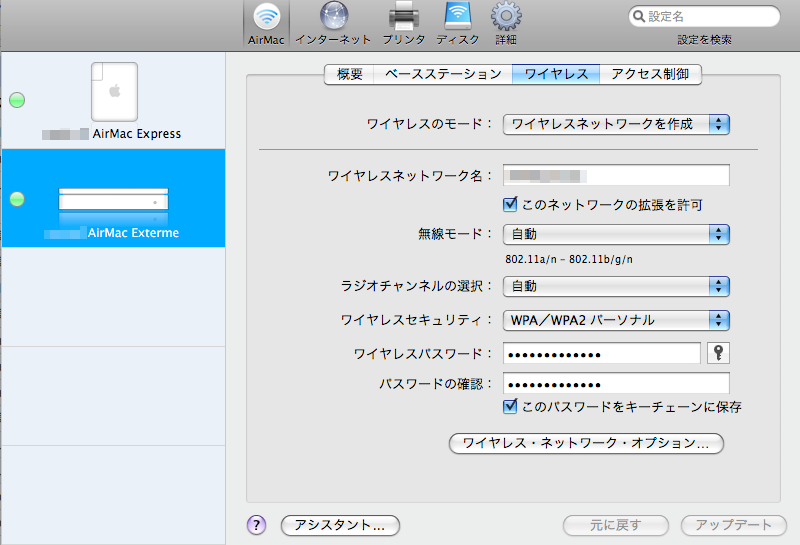800x545 pixels.
Task: Click the 設定名 search field
Action: pos(704,16)
